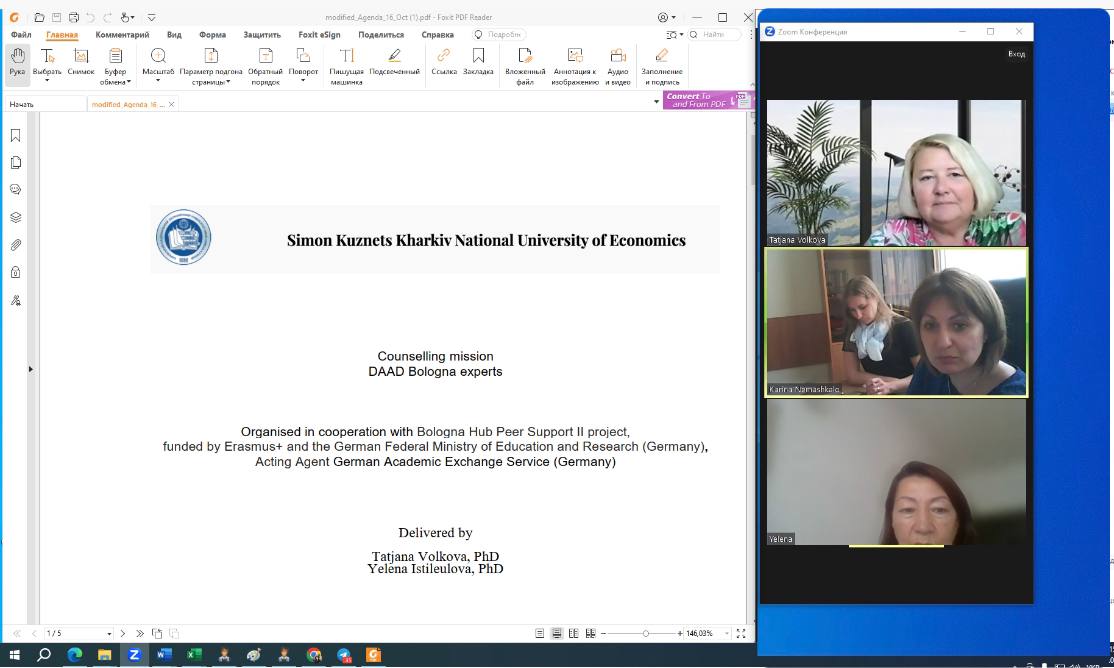Open Pages thumbnails panel in left sidebar
The image size is (1114, 668).
click(x=16, y=163)
